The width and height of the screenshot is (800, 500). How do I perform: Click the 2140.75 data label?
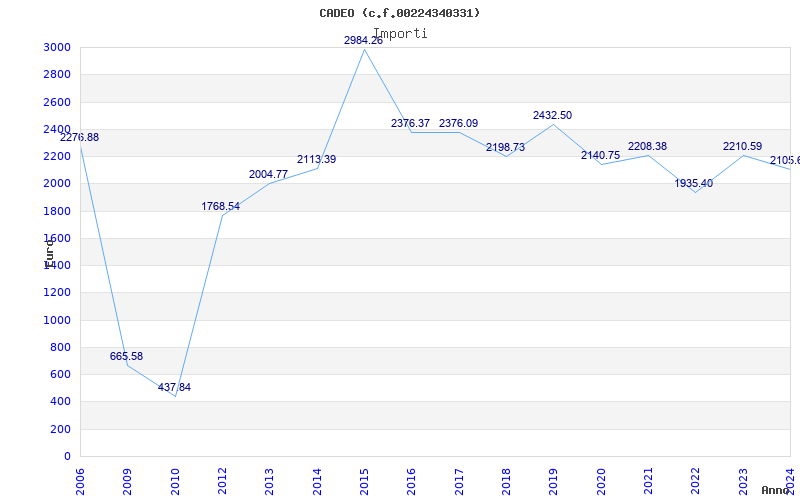pos(601,155)
